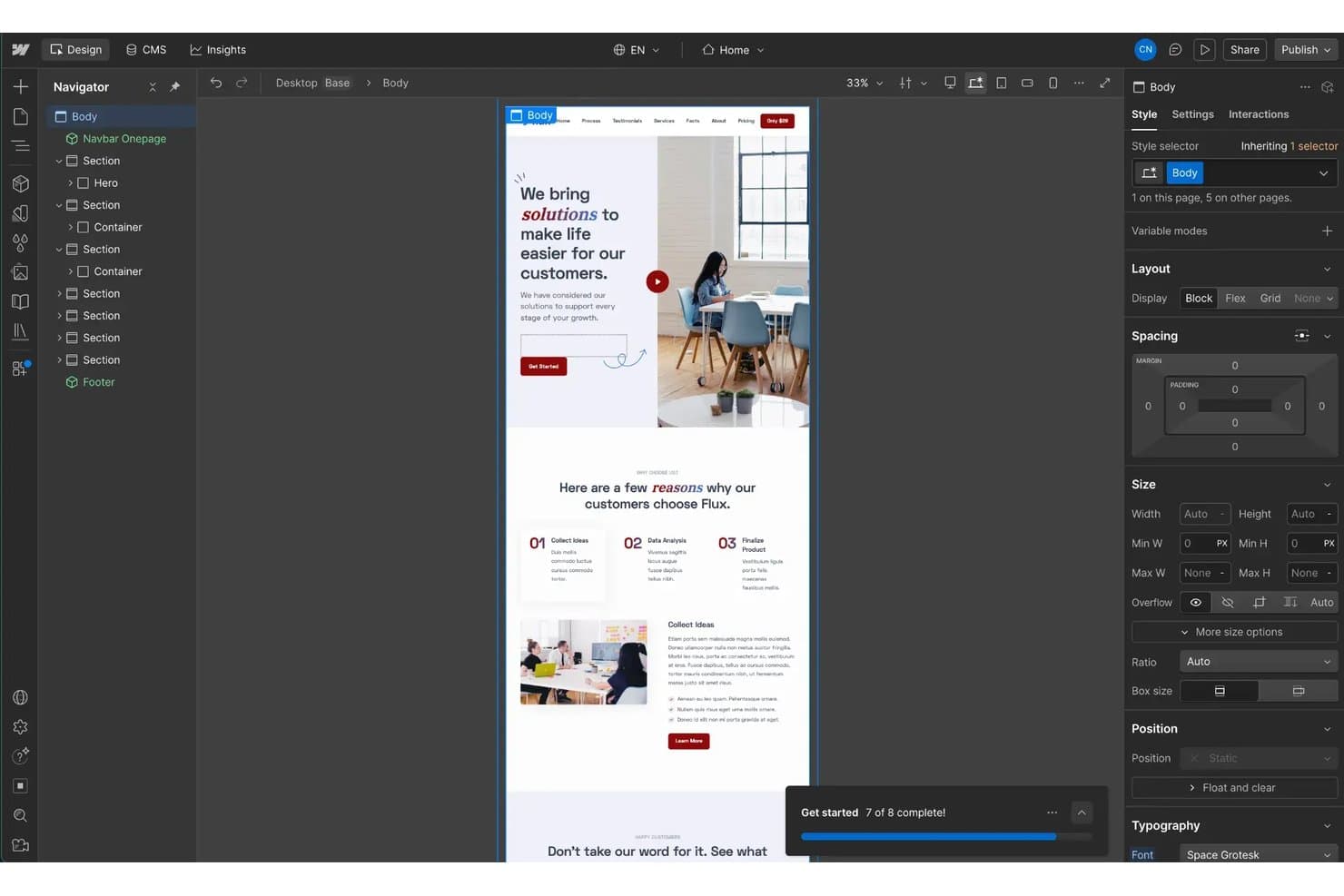Expand Float and clear
The image size is (1344, 896).
click(x=1234, y=788)
